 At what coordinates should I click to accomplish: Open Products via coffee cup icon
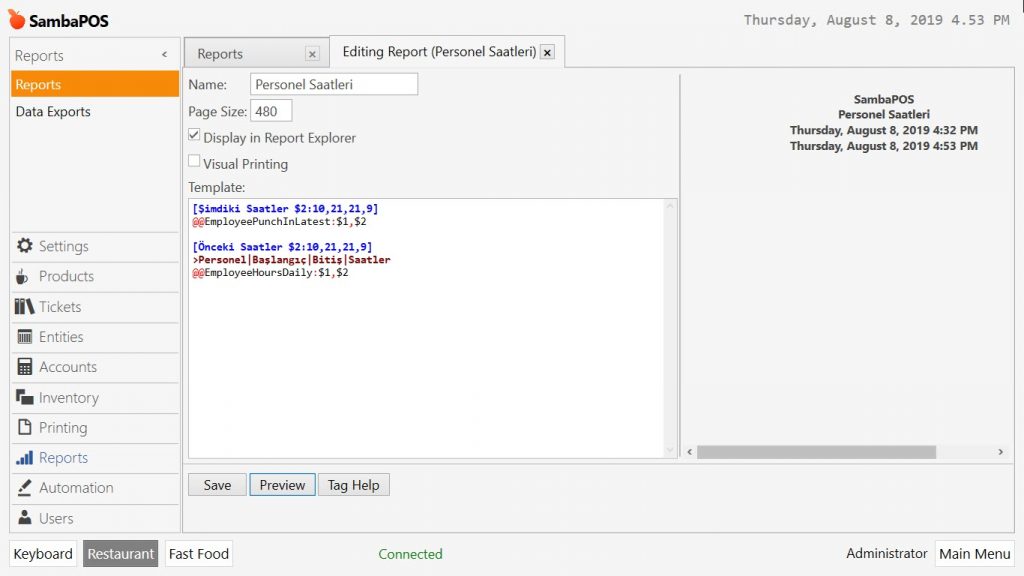coord(24,277)
